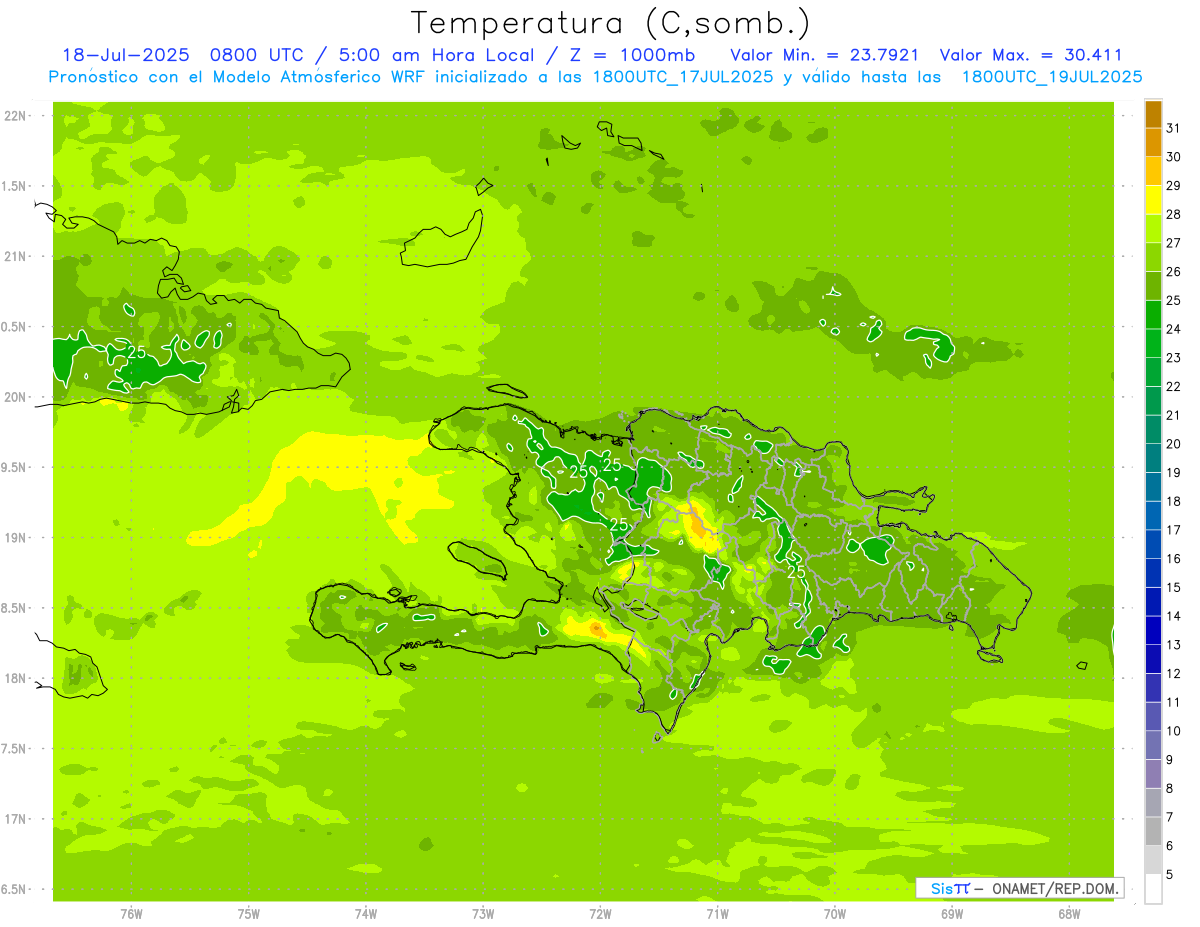Screen dimensions: 1200x927
Task: Click the "74W" longitude label
Action: point(366,914)
